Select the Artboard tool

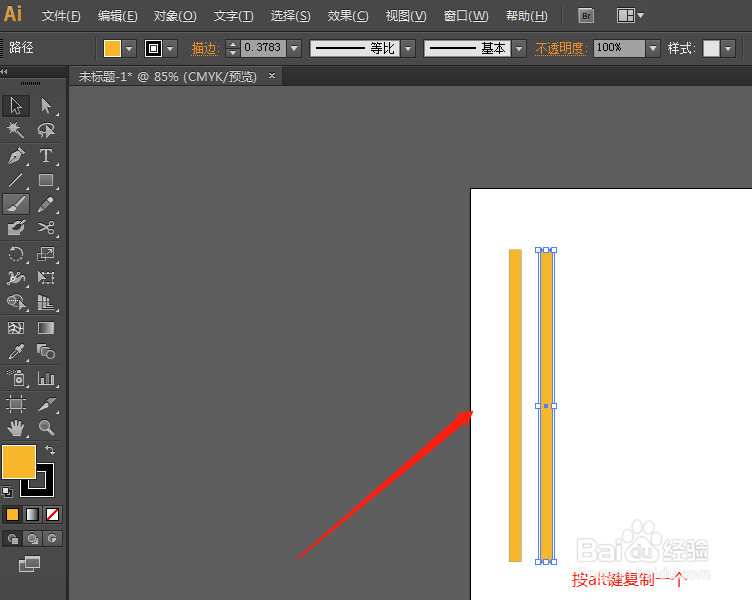coord(16,404)
